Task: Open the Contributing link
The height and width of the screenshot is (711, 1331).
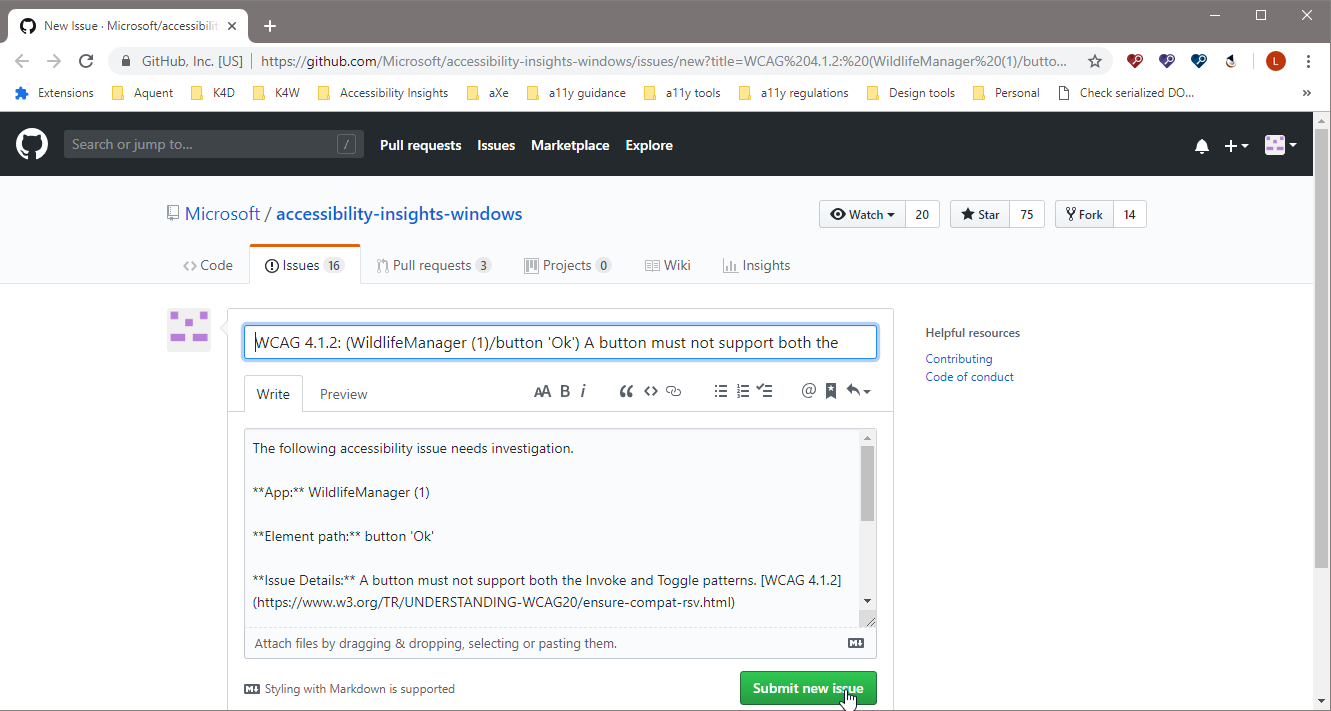Action: pos(959,359)
